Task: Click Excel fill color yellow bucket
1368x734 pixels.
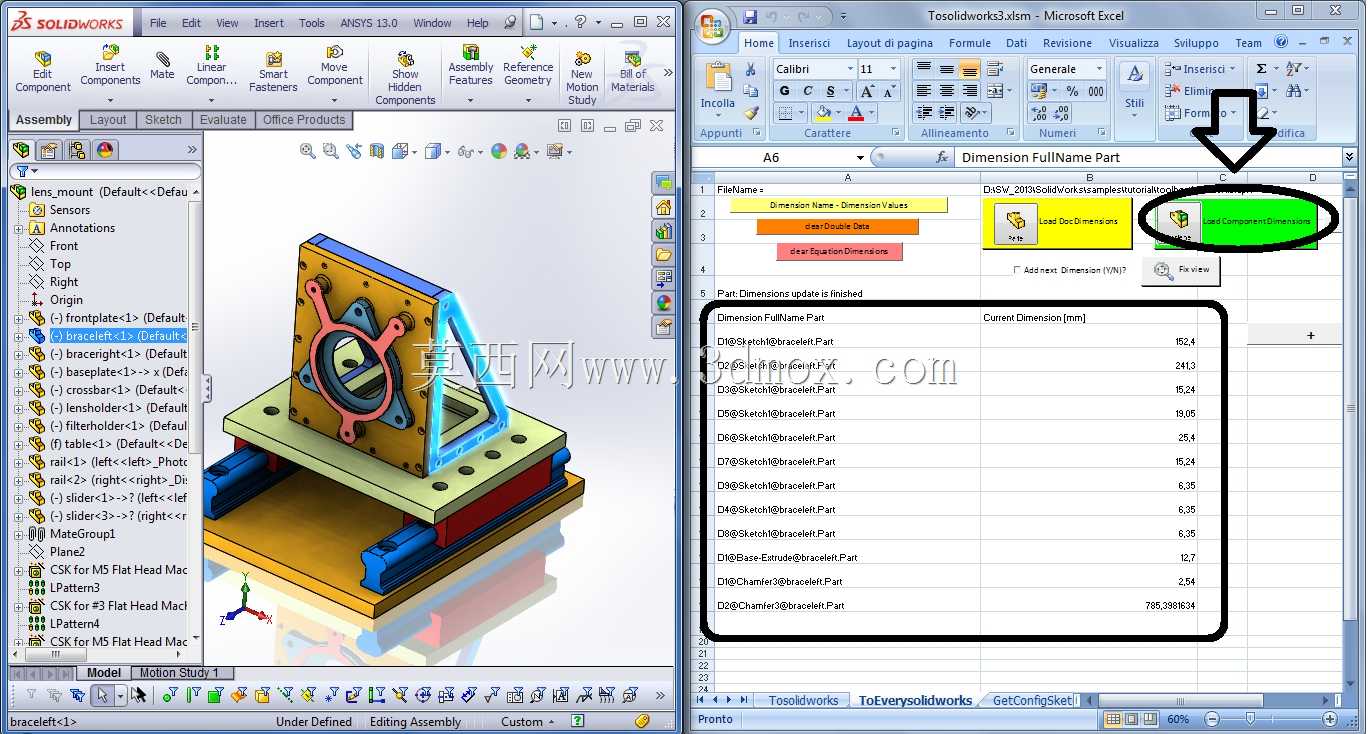Action: pos(822,113)
